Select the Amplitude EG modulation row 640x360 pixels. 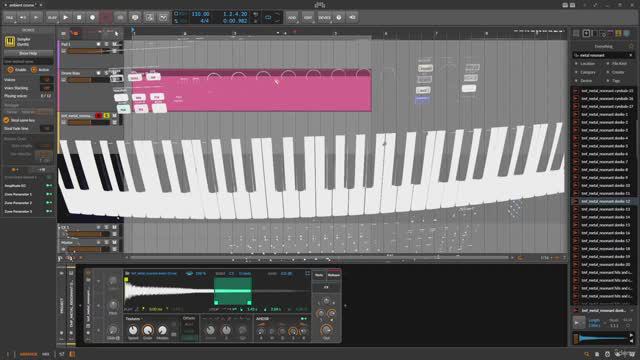pyautogui.click(x=28, y=186)
